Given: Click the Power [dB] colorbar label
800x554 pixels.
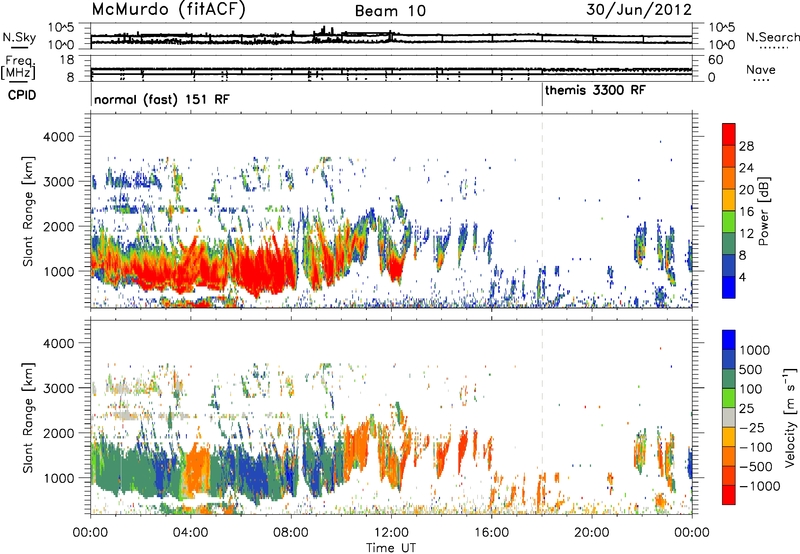Looking at the screenshot, I should pos(764,211).
